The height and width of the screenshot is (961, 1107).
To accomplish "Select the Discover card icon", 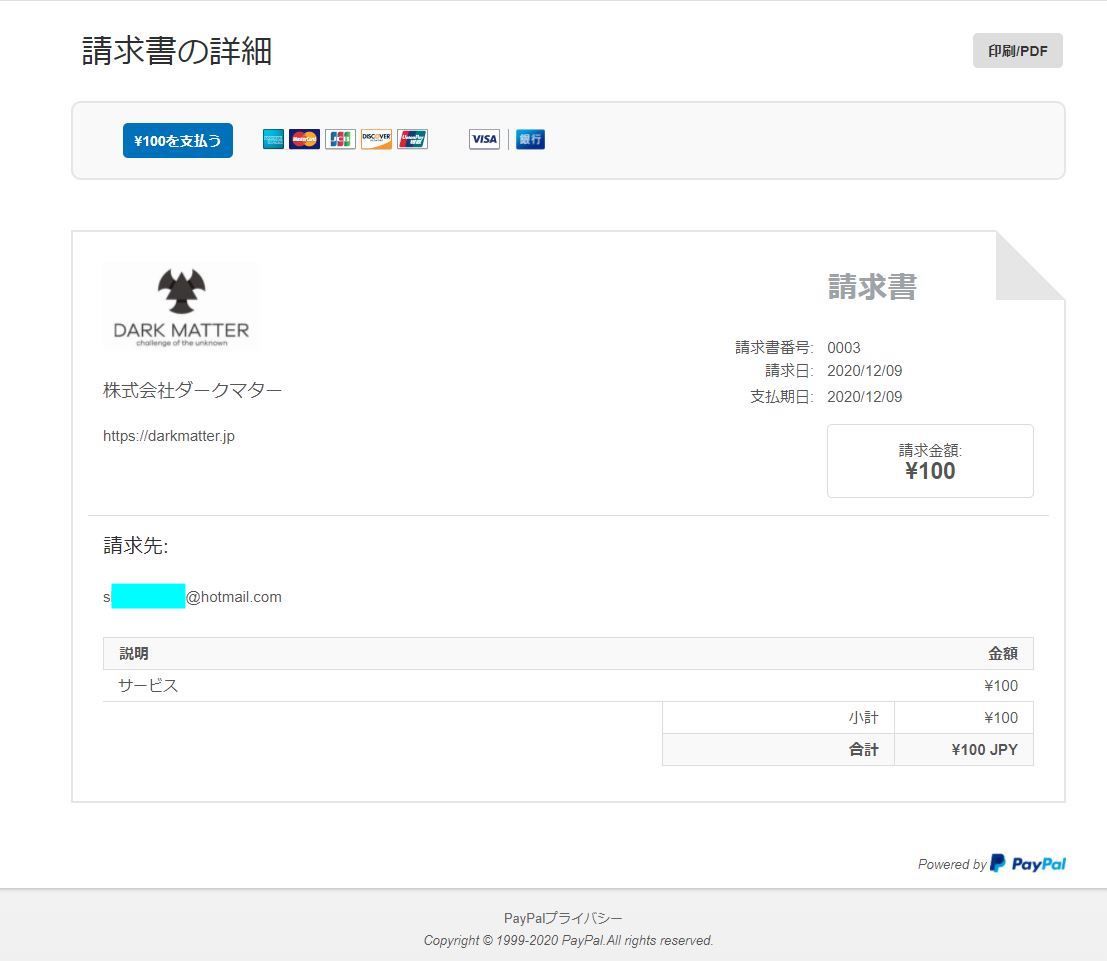I will tap(376, 140).
